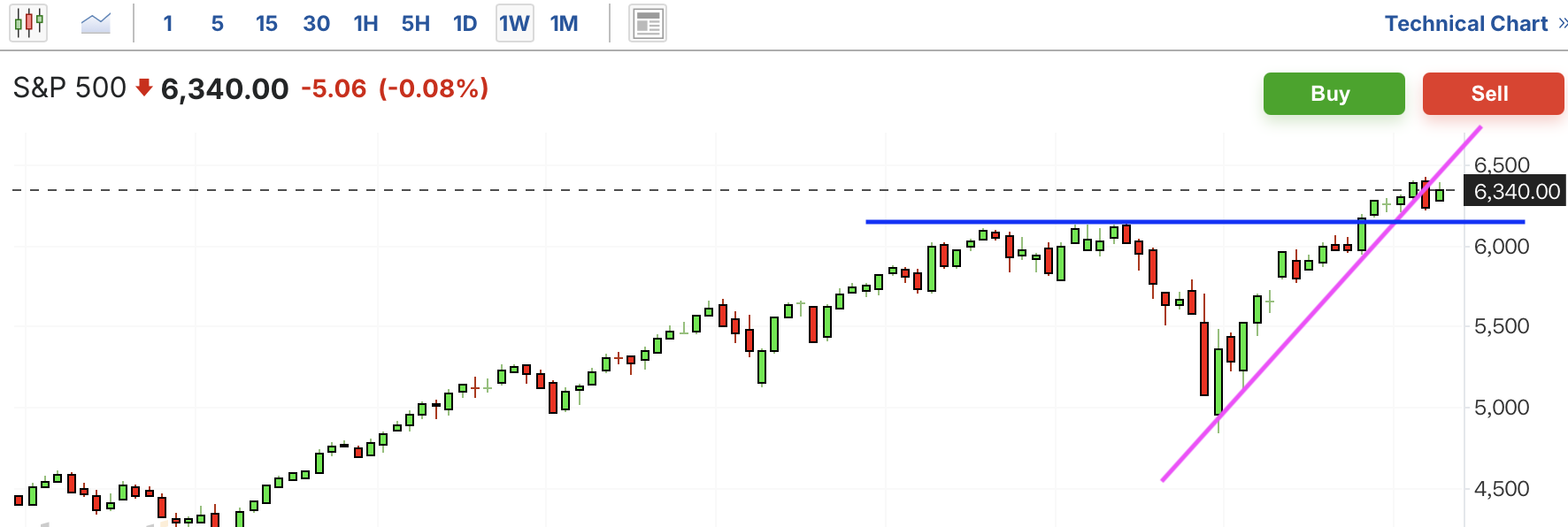This screenshot has width=1568, height=527.
Task: Select the active 1W weekly timeframe
Action: tap(515, 23)
